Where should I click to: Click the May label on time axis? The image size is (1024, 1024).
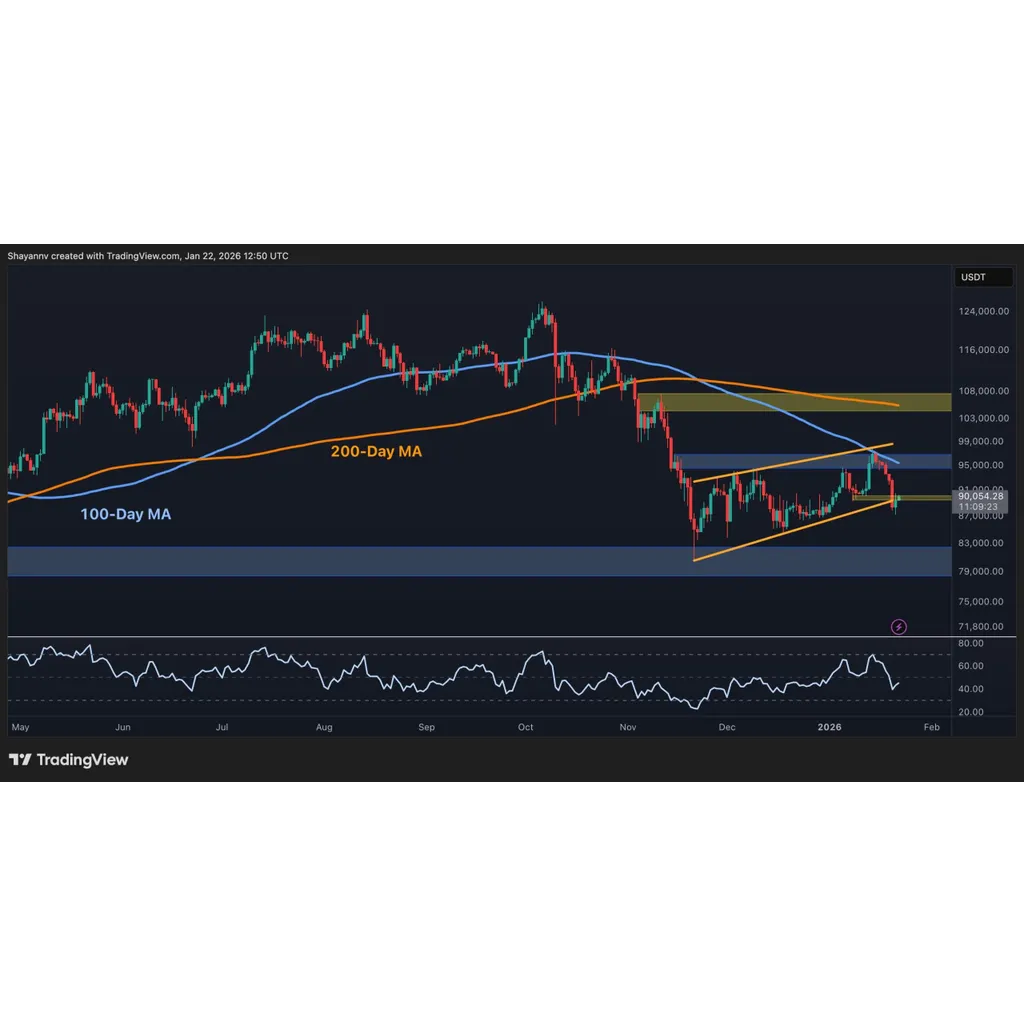[x=20, y=728]
